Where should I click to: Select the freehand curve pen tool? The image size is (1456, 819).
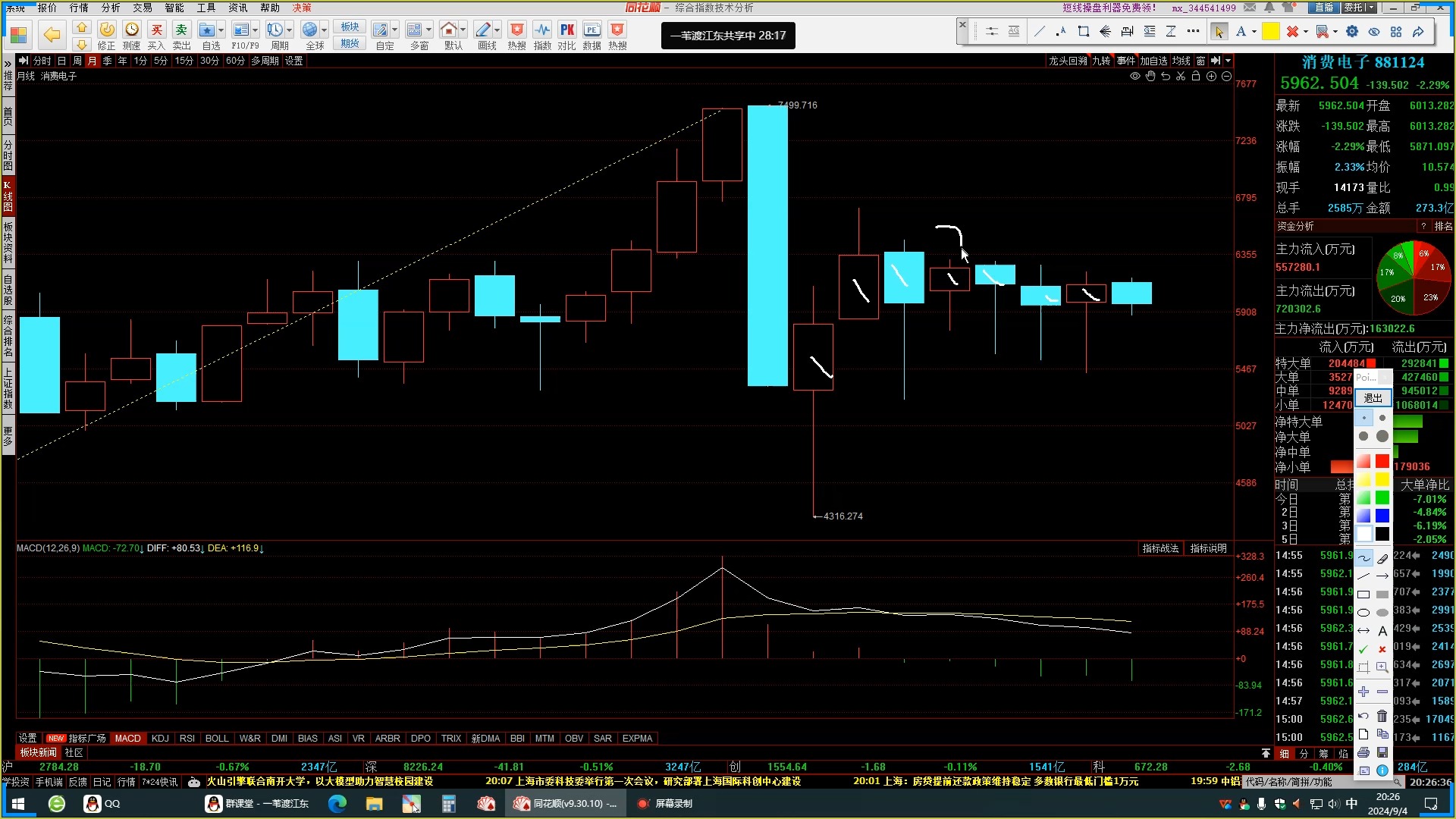(x=1363, y=558)
